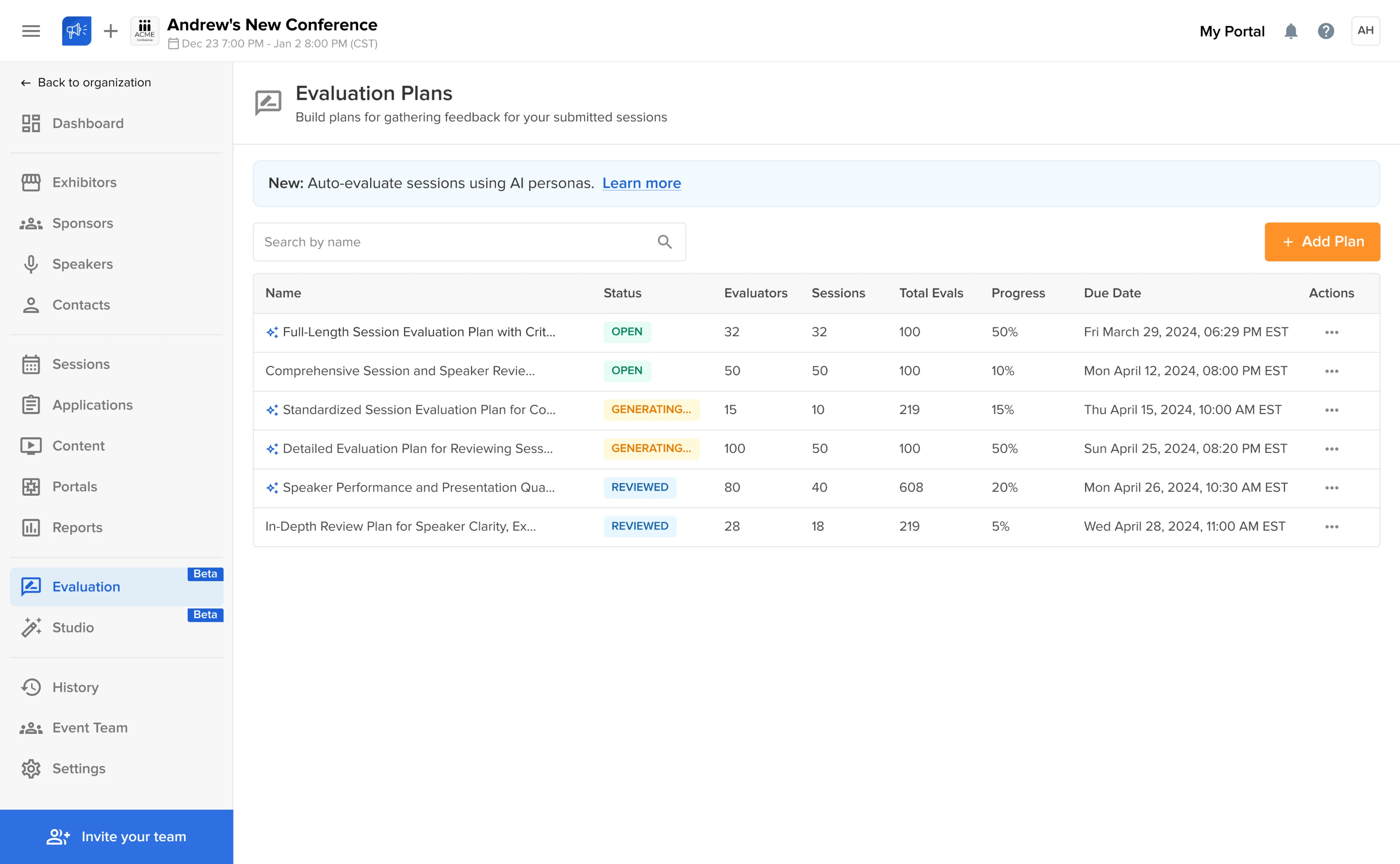Open Reports in the sidebar

[77, 528]
